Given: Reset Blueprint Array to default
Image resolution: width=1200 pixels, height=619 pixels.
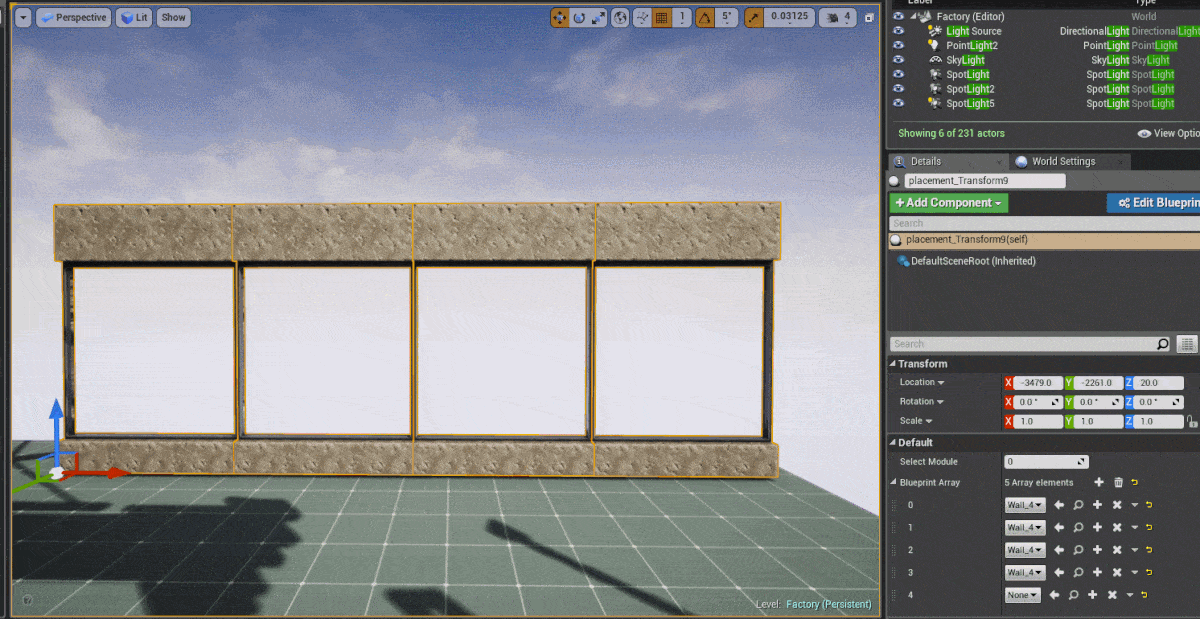Looking at the screenshot, I should pos(1134,483).
